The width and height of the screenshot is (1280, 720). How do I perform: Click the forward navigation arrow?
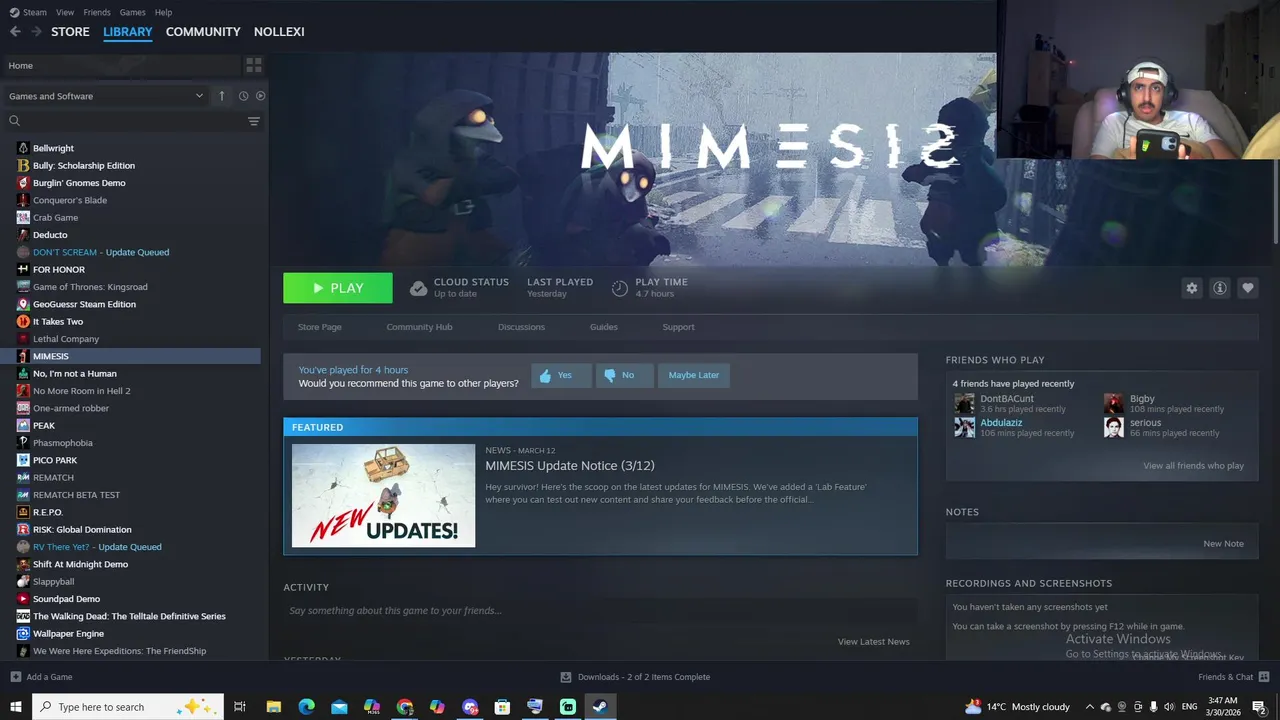tap(36, 32)
